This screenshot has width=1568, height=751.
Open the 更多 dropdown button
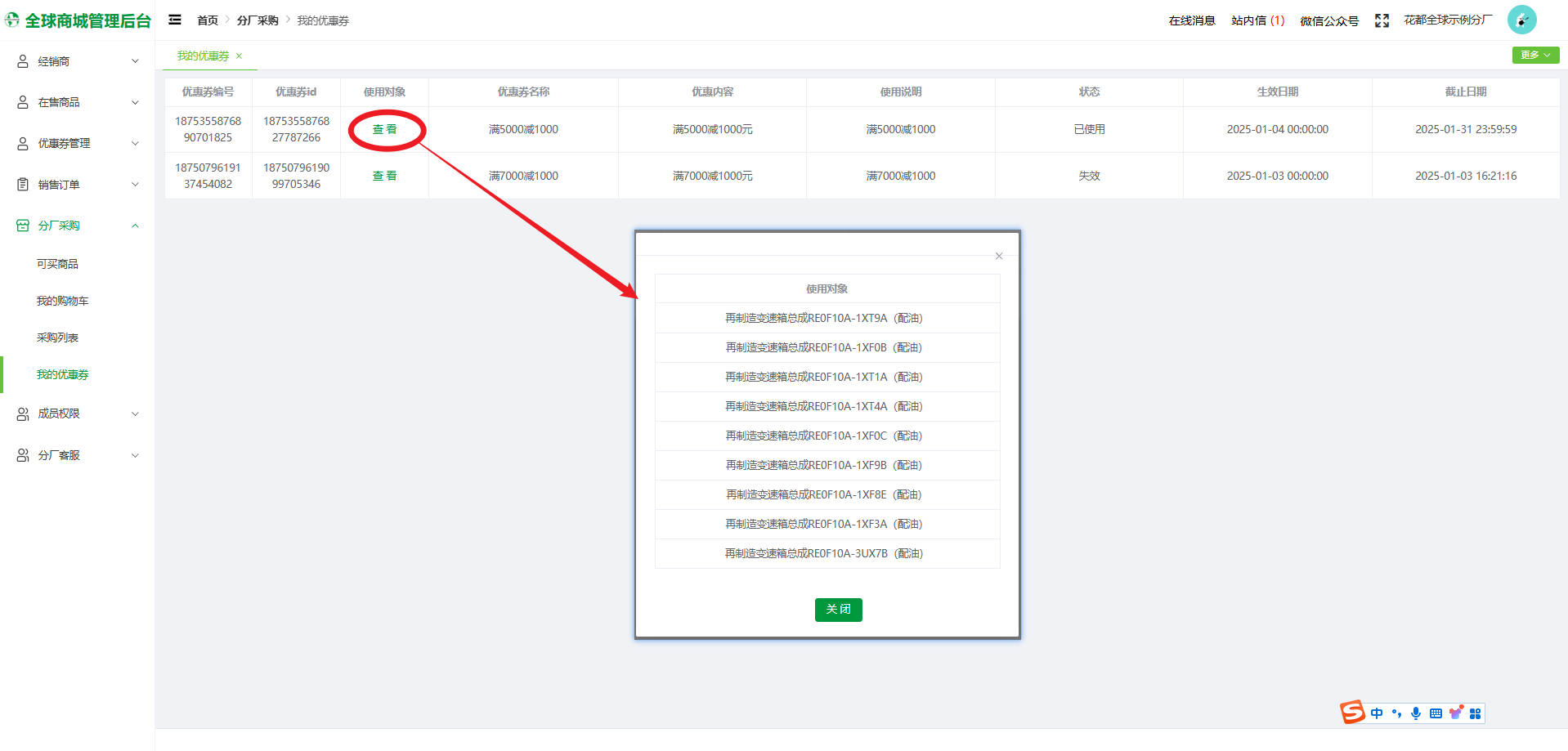point(1534,55)
